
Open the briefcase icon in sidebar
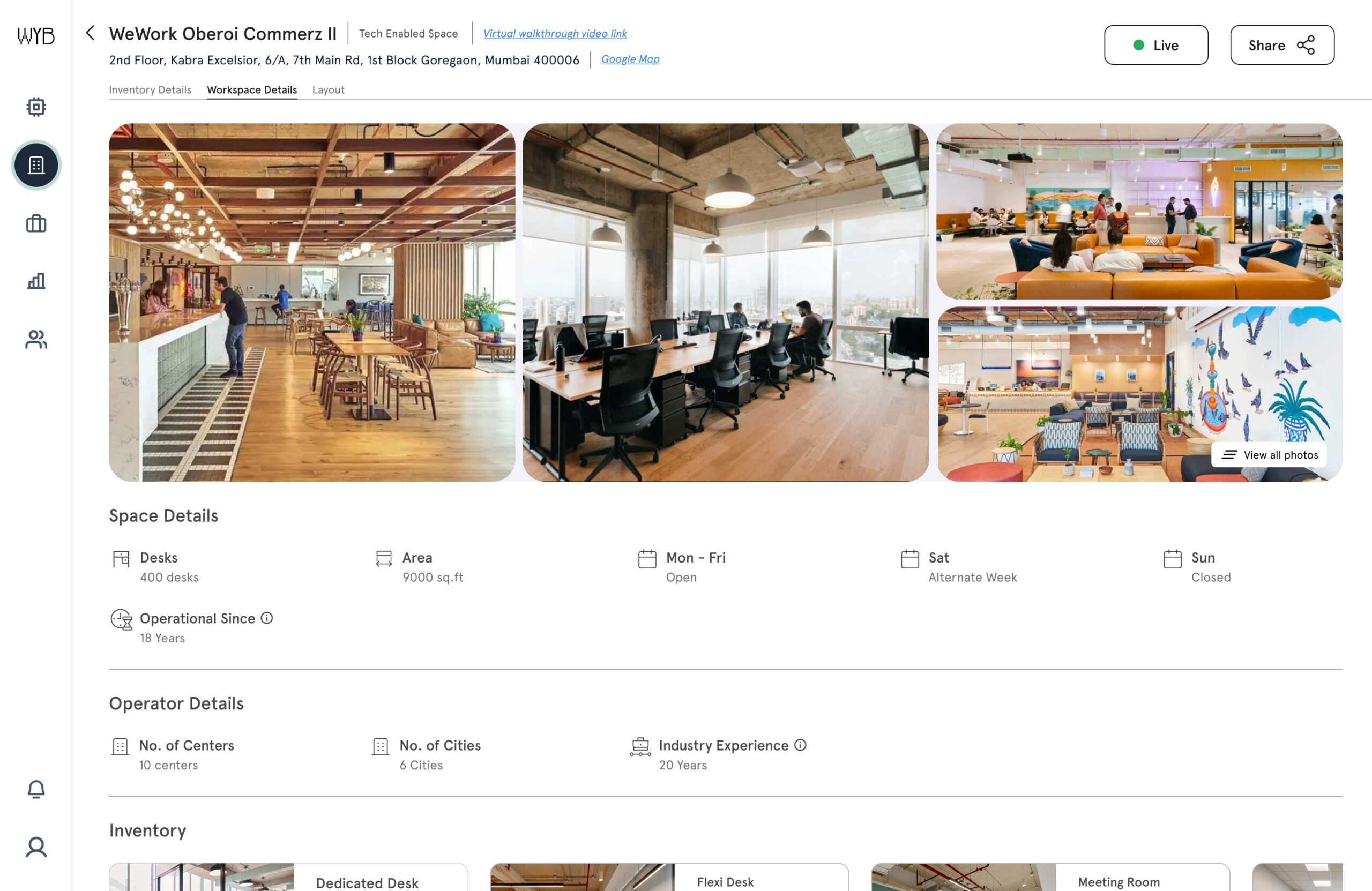click(x=36, y=223)
